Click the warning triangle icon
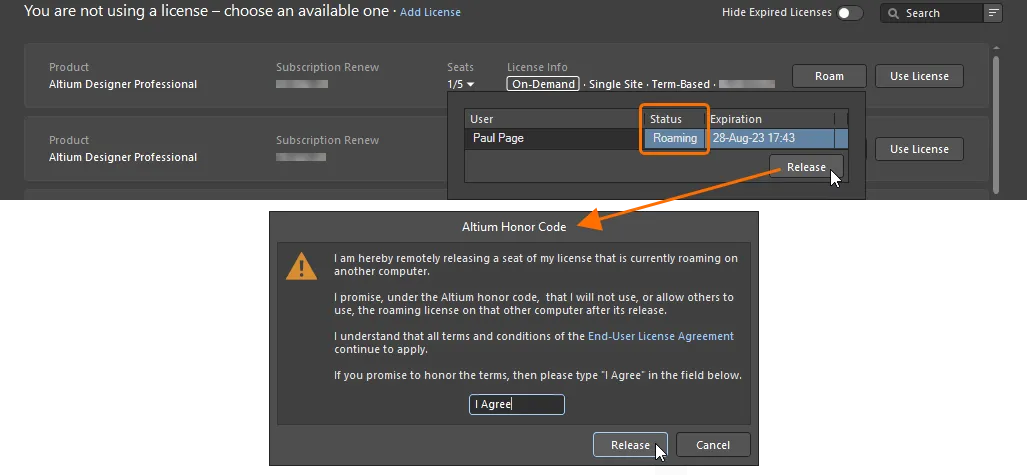The width and height of the screenshot is (1027, 475). click(301, 267)
